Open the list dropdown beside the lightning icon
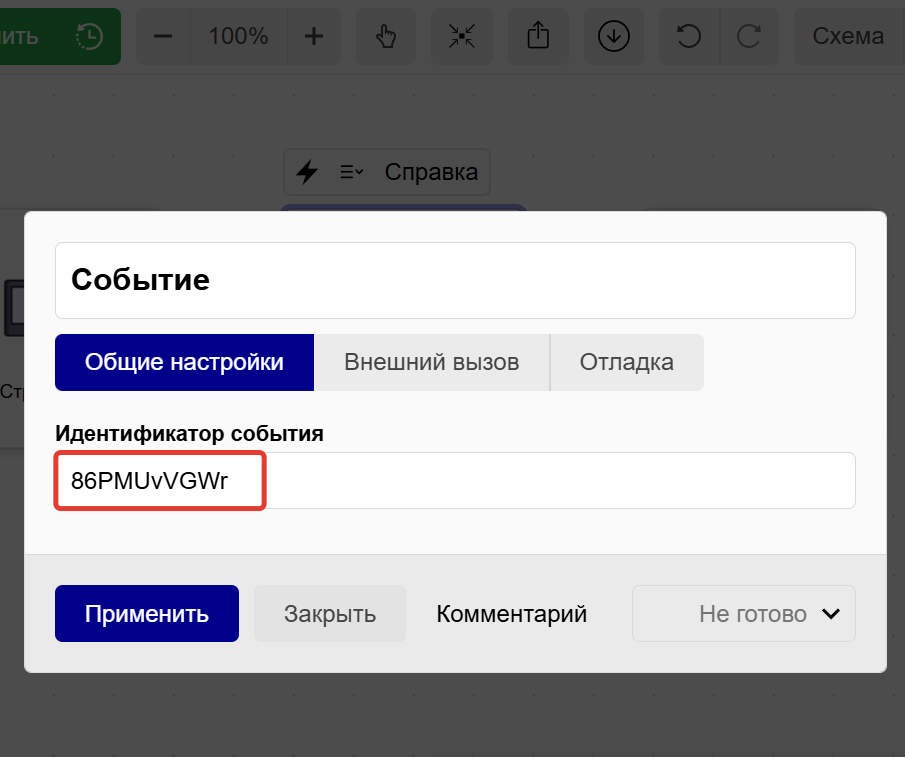Viewport: 905px width, 757px height. 349,171
